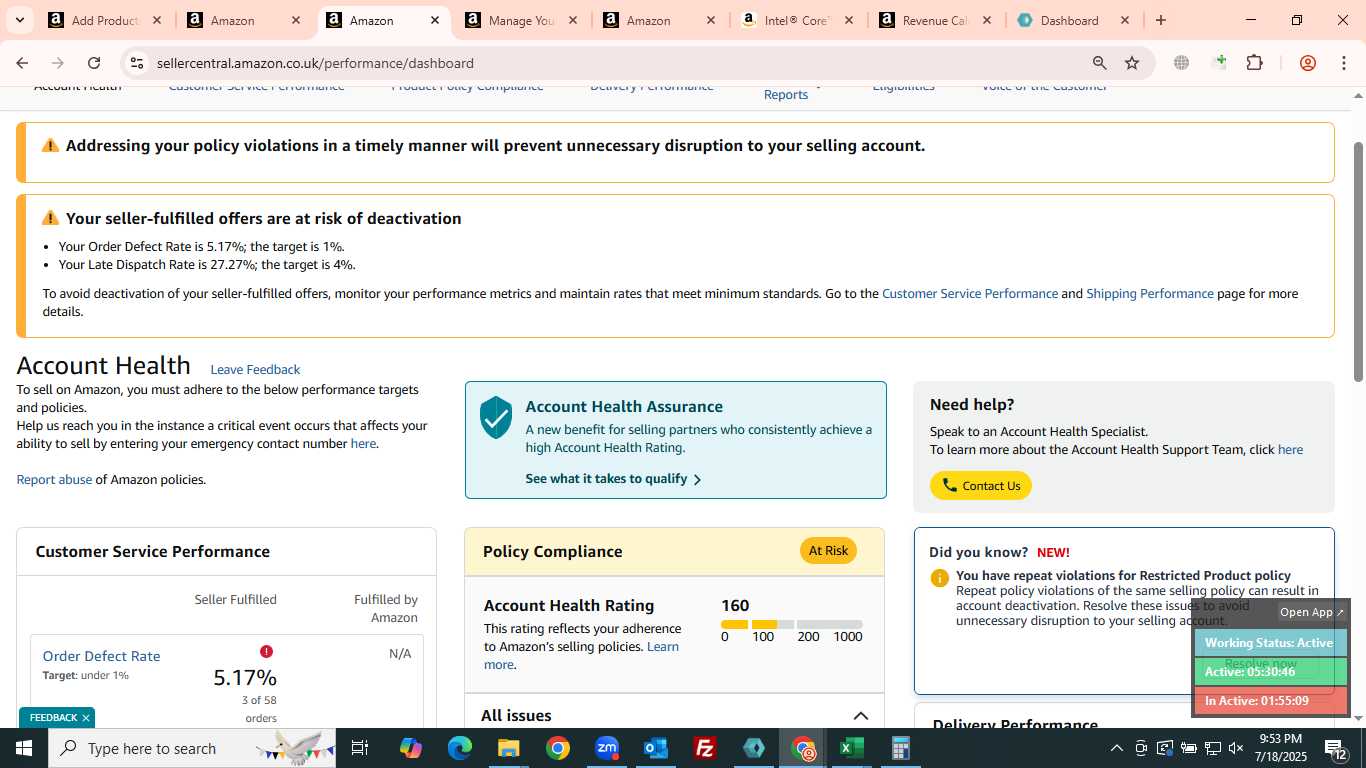Viewport: 1366px width, 768px height.
Task: Switch to the Manage Your tab
Action: point(520,20)
